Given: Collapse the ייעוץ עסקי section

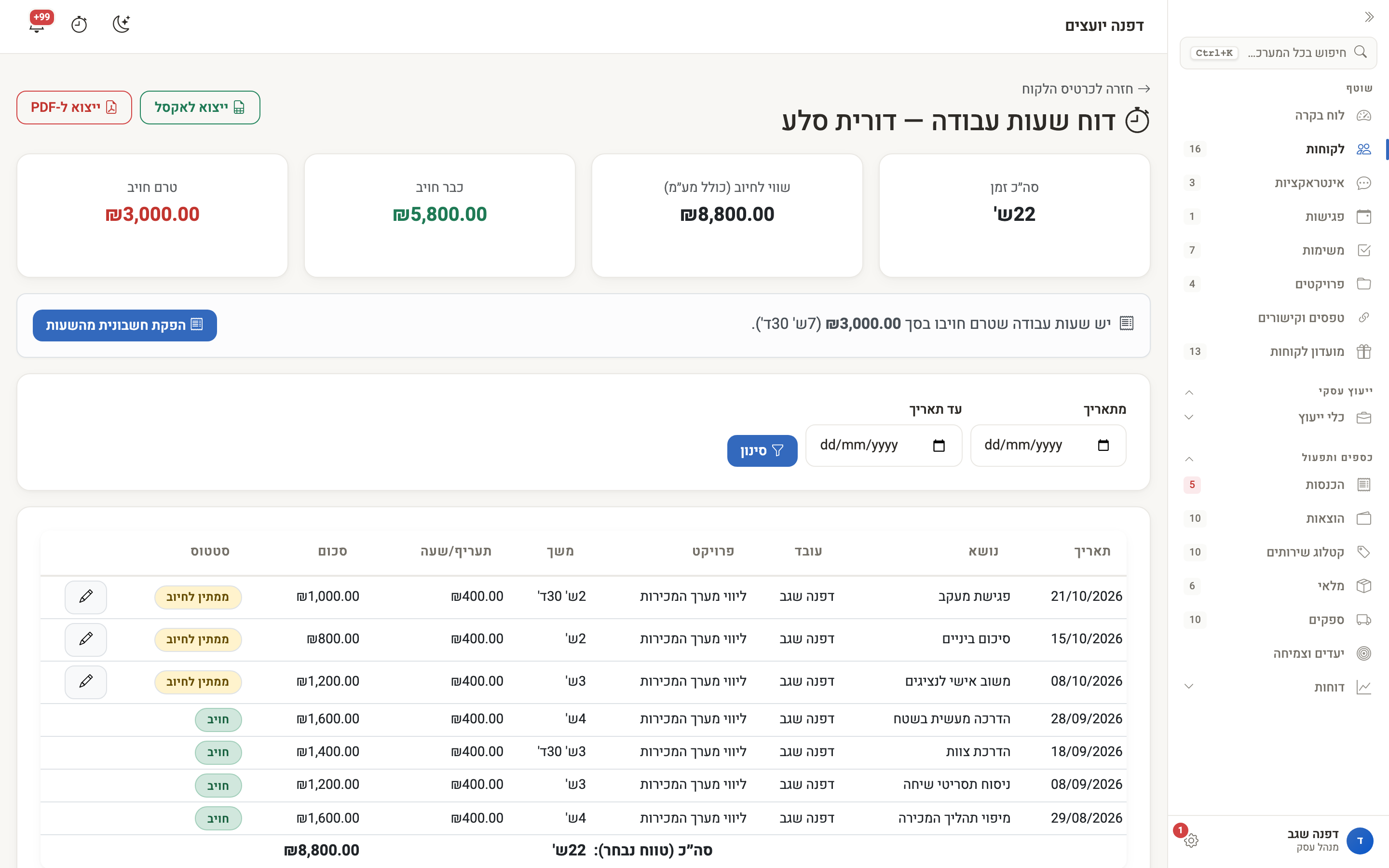Looking at the screenshot, I should pyautogui.click(x=1189, y=392).
